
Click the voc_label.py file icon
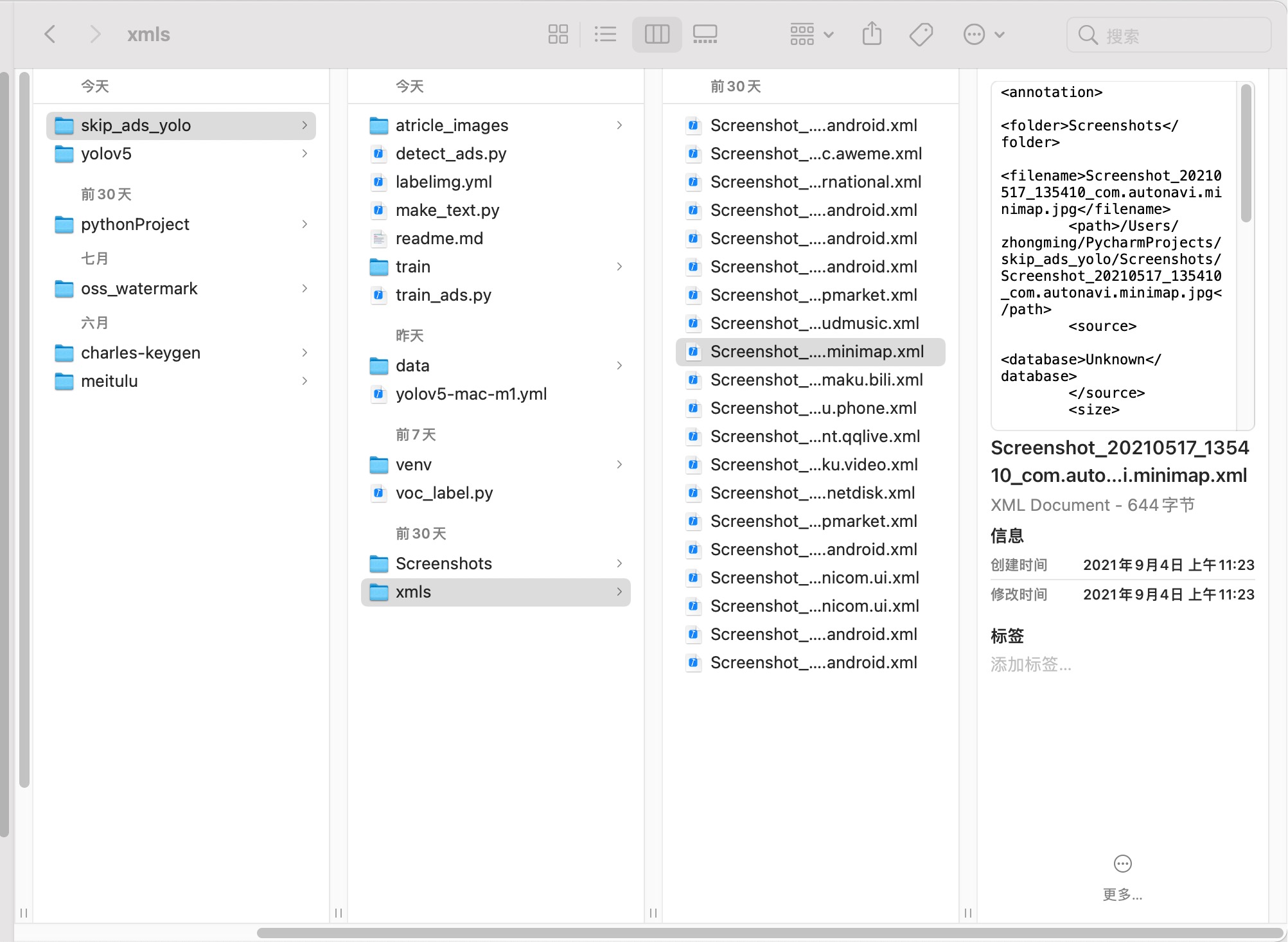[379, 493]
